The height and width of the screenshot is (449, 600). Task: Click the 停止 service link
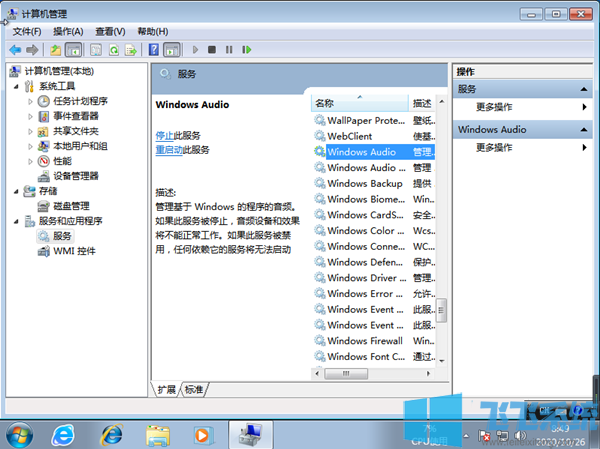pyautogui.click(x=165, y=136)
